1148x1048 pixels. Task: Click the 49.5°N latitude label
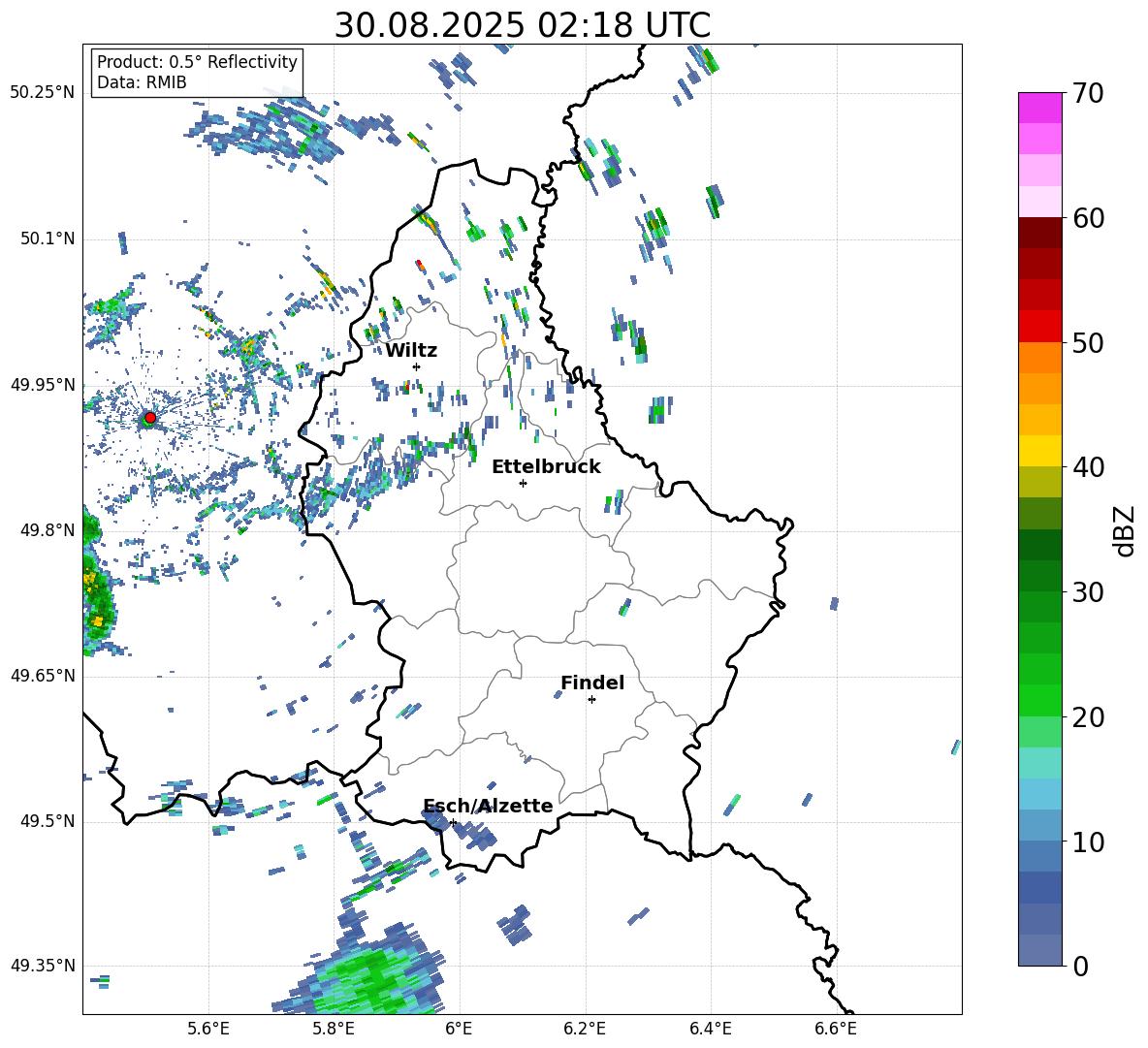(x=48, y=821)
